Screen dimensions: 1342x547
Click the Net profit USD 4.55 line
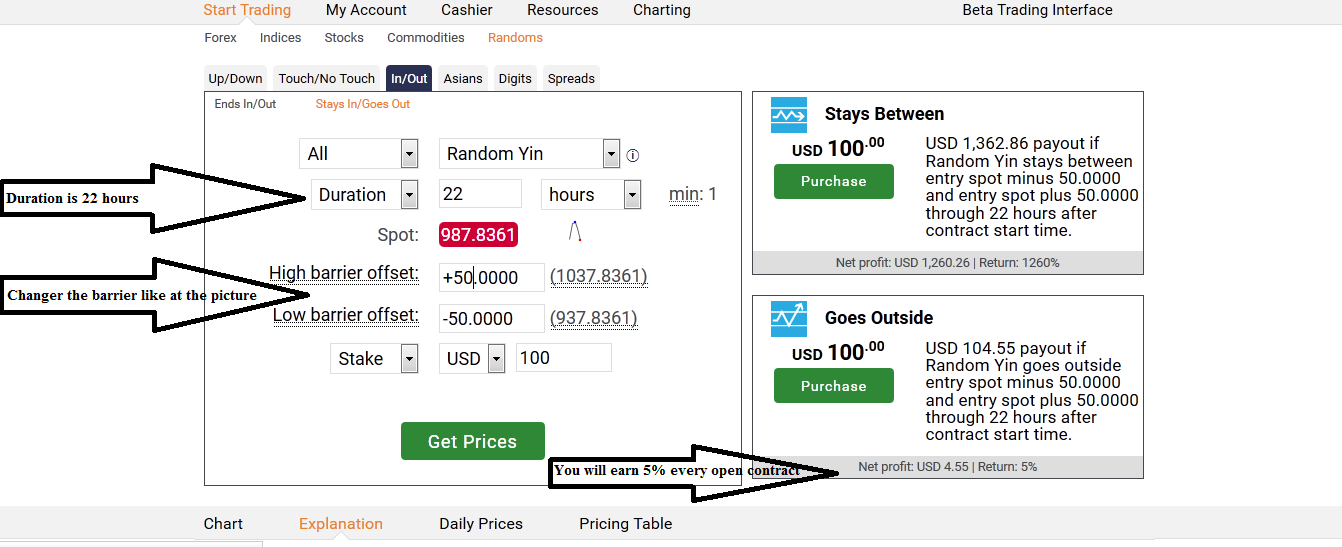click(947, 467)
